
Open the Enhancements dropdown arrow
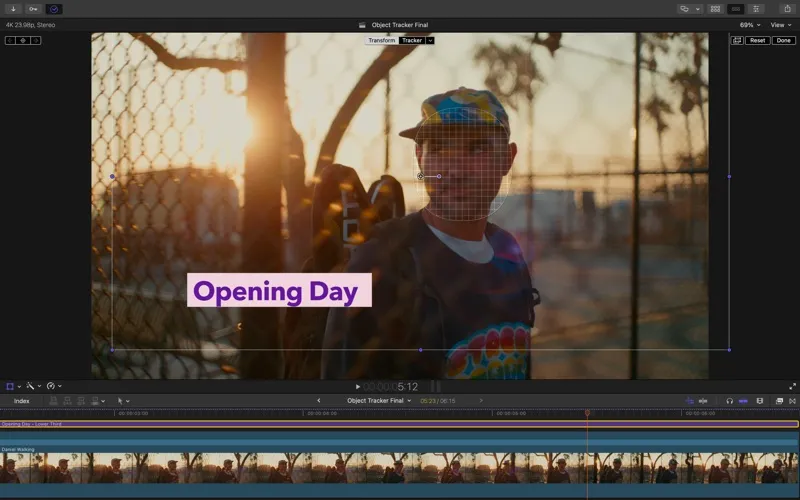[x=39, y=387]
